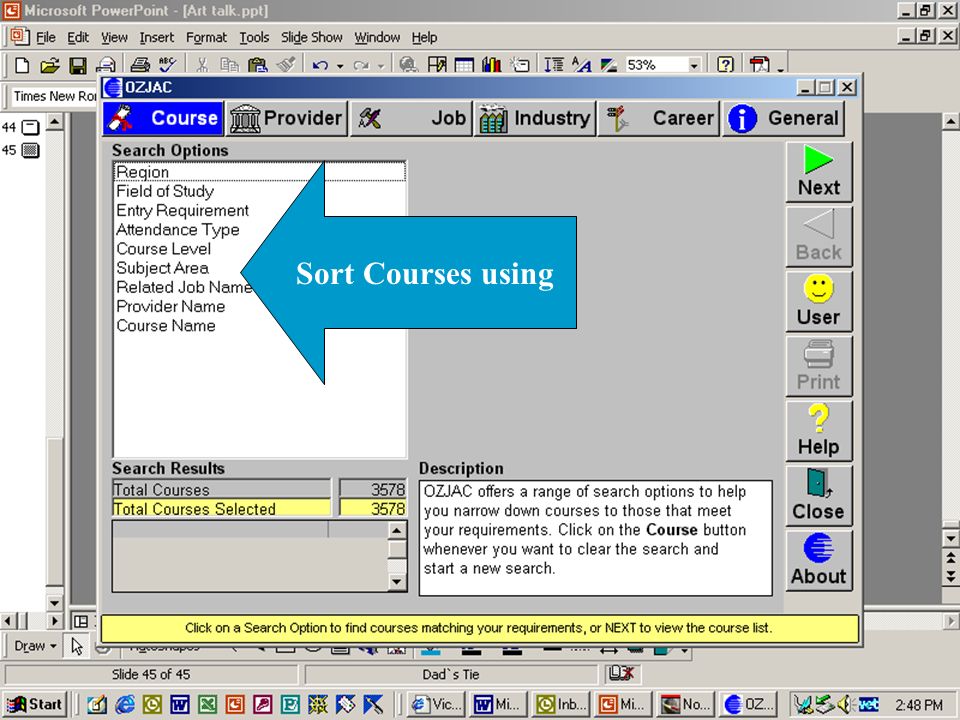
Task: Select Course Name search option
Action: point(166,326)
